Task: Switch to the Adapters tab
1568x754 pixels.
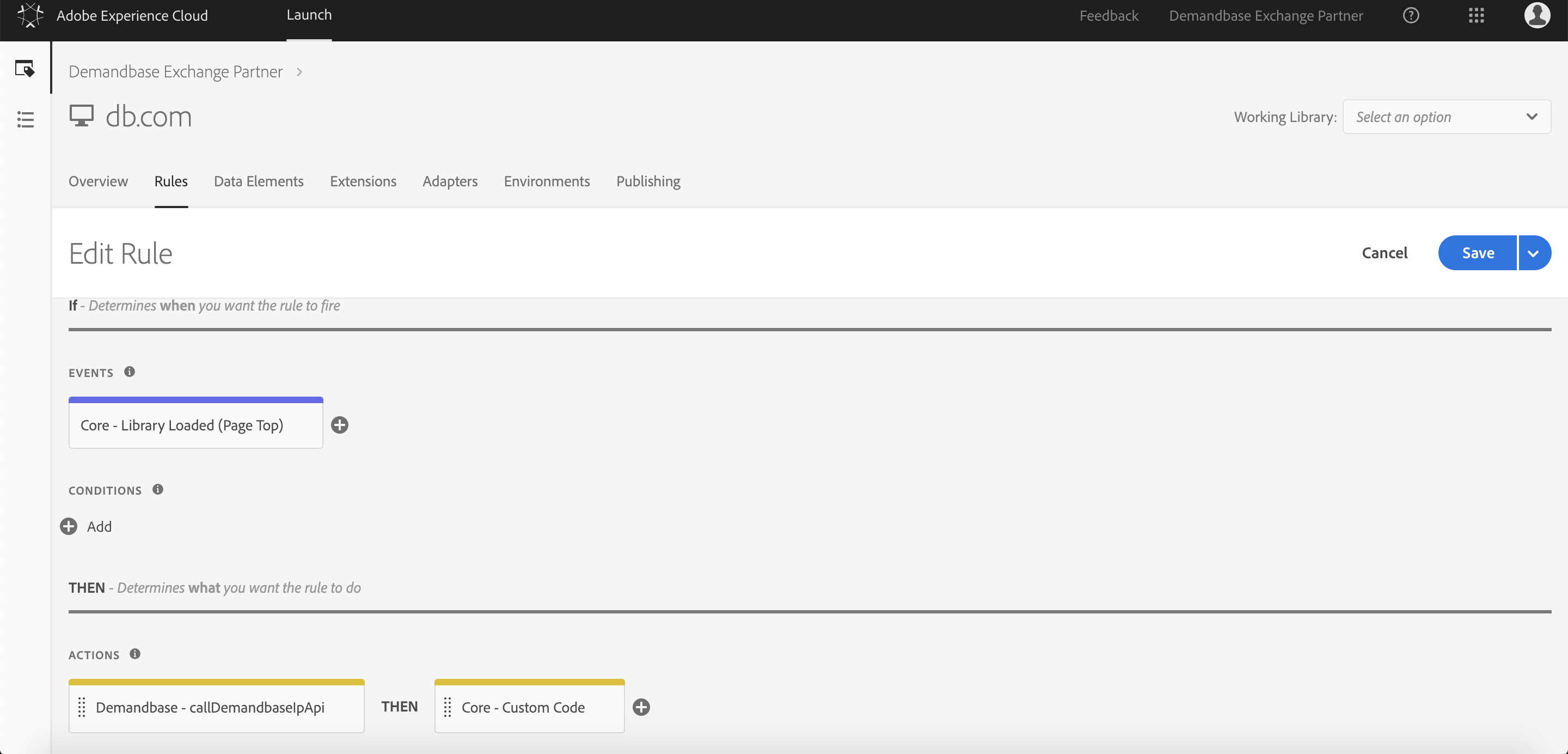Action: [x=450, y=181]
